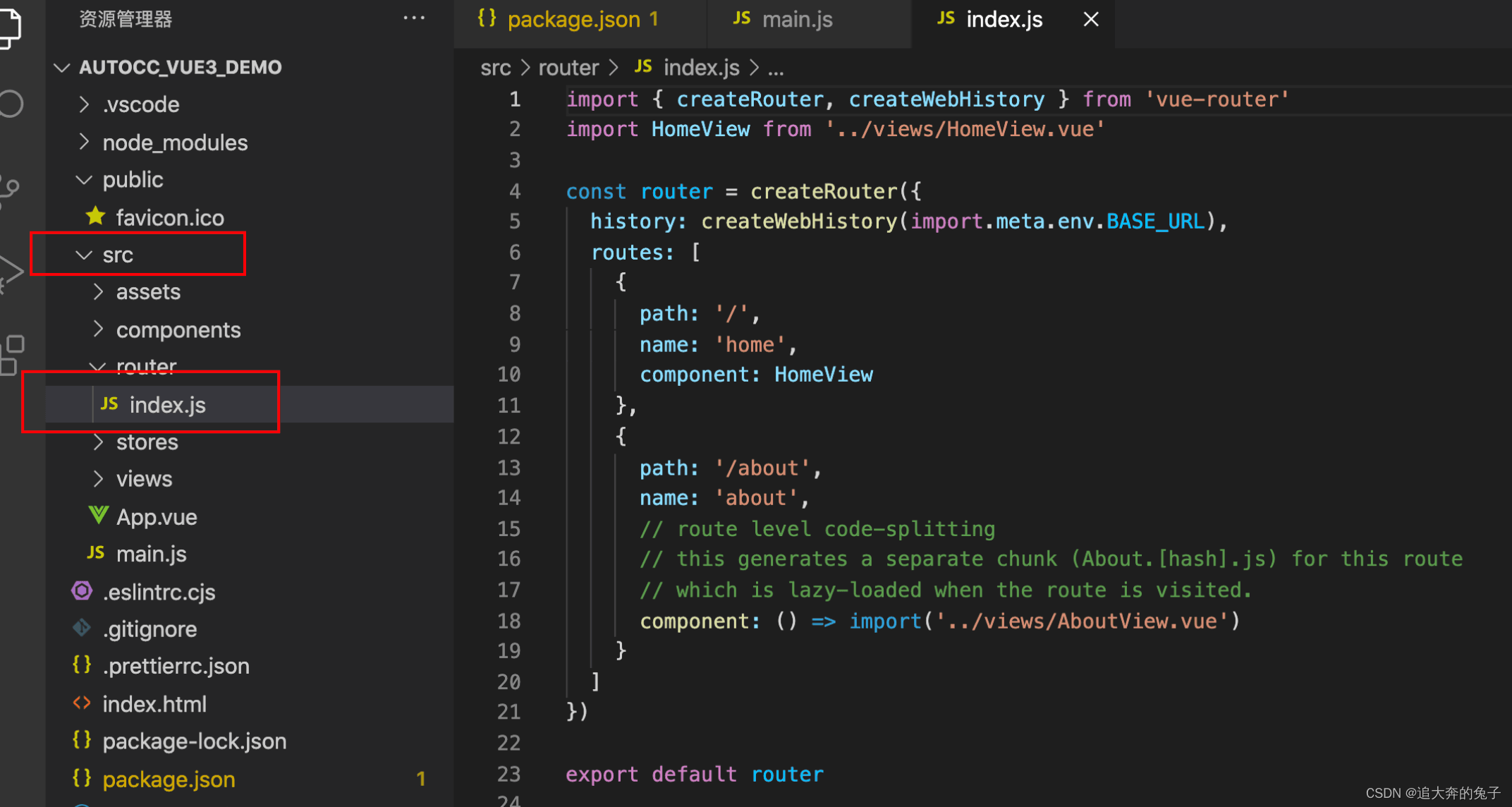Open package.json in the file tree

point(169,779)
